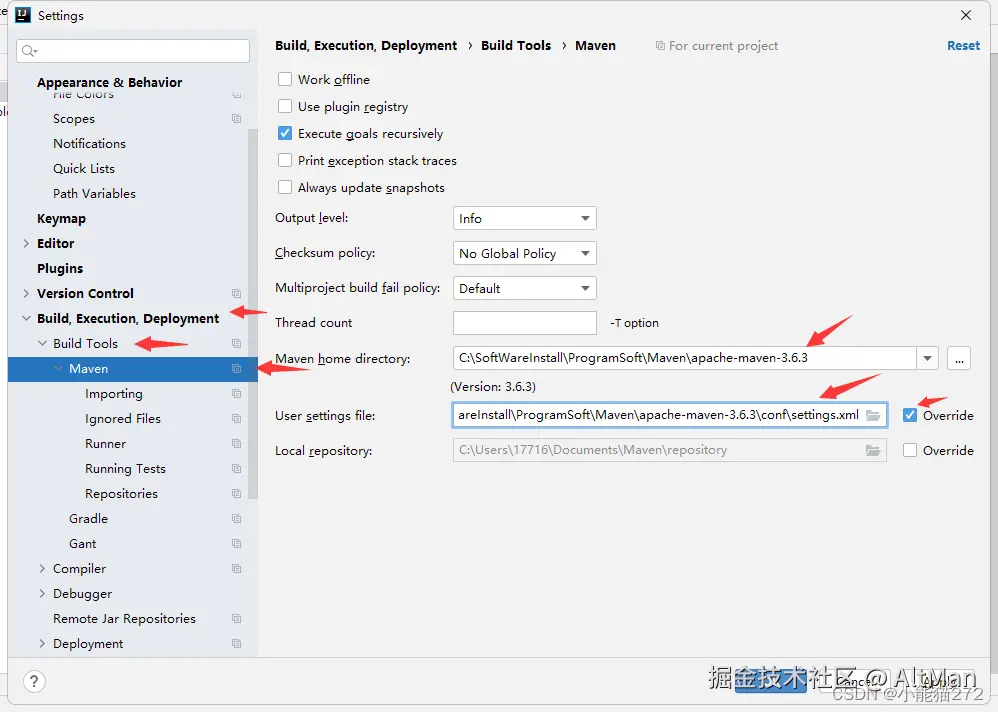998x712 pixels.
Task: Click the search magnifier icon in settings
Action: coord(29,51)
